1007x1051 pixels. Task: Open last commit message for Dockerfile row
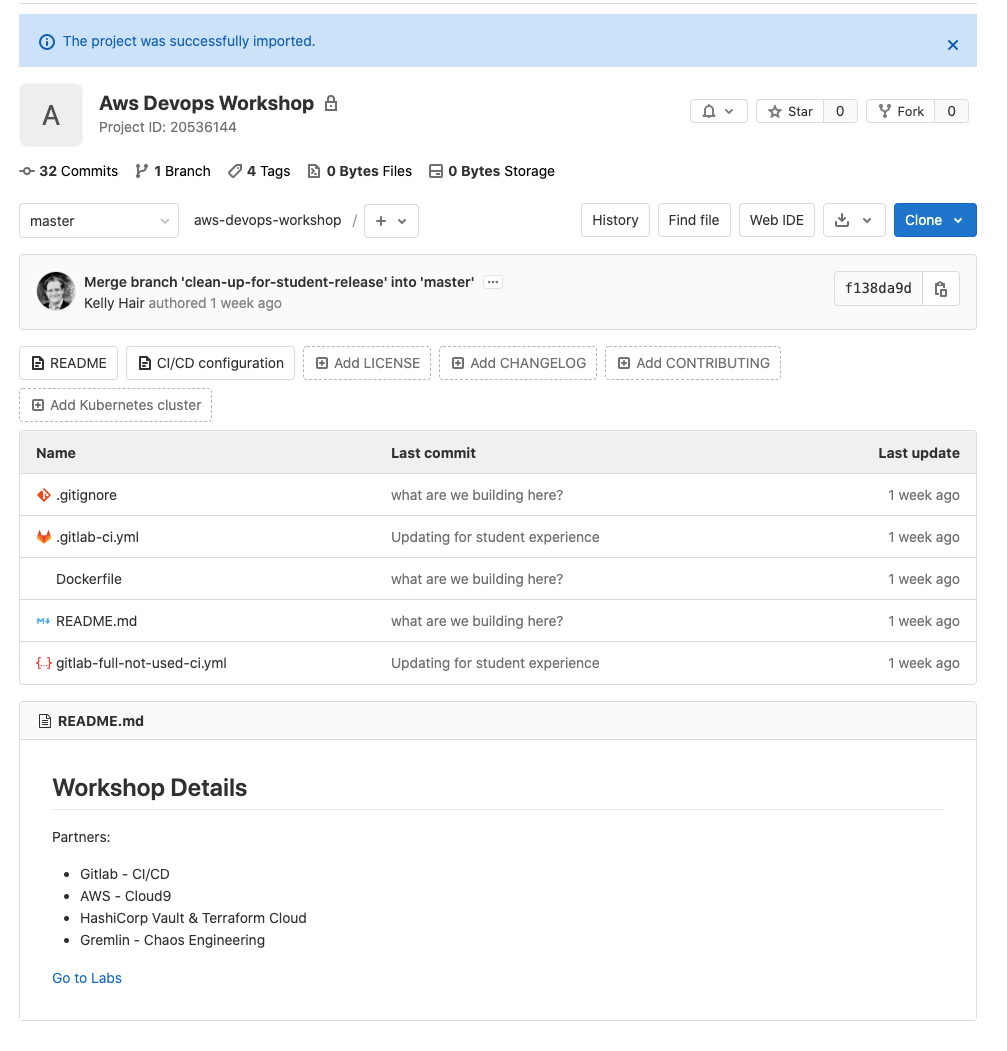coord(477,579)
